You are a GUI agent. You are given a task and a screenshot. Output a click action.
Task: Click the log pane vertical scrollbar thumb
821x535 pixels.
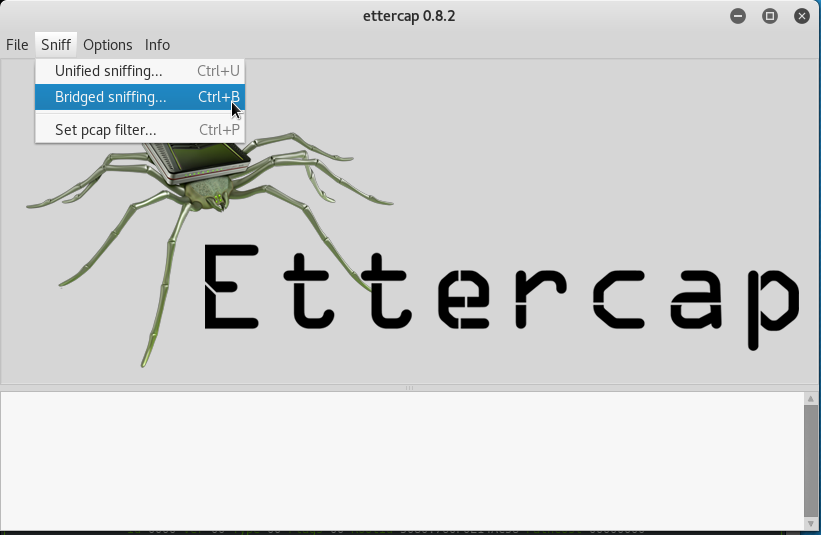coord(811,461)
